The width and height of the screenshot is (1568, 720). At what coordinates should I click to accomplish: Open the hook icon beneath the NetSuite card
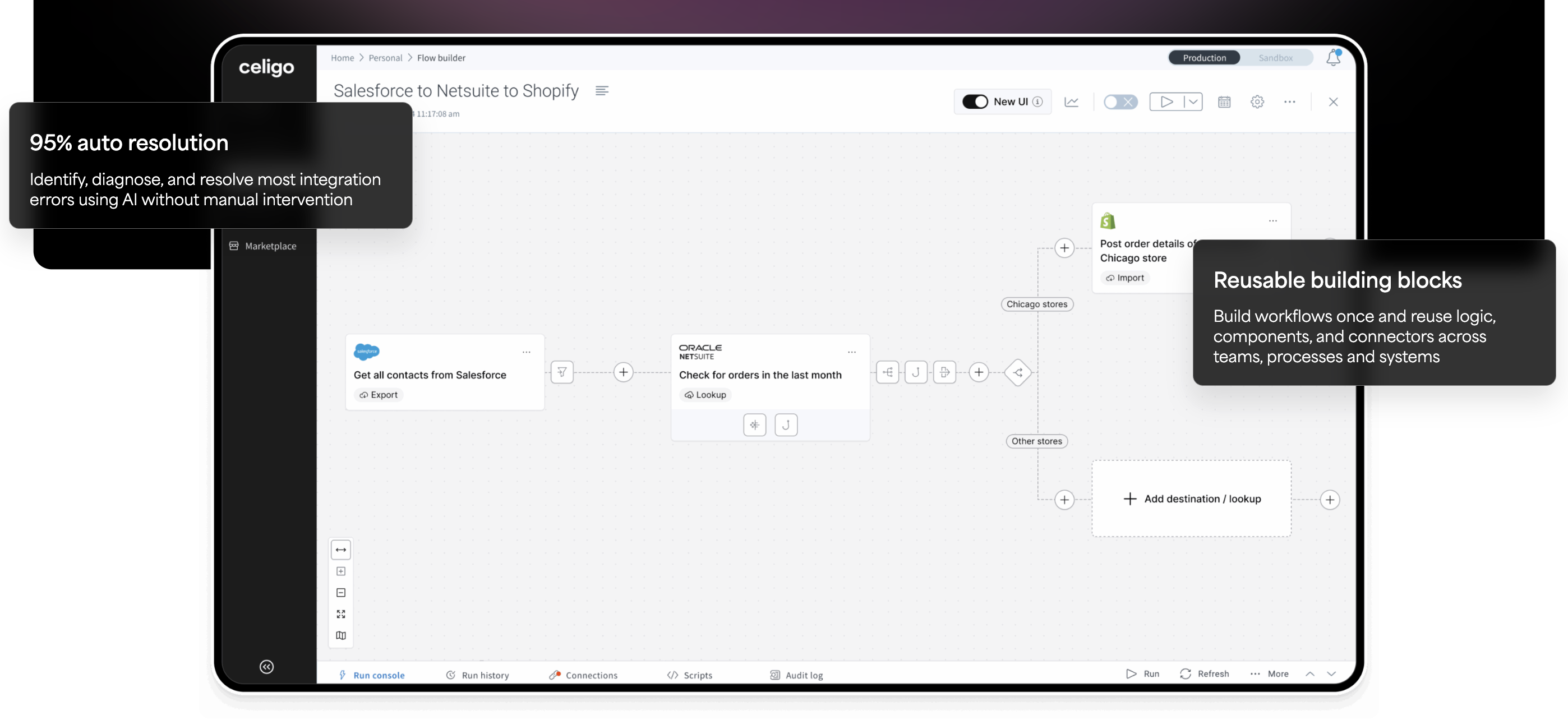(786, 425)
